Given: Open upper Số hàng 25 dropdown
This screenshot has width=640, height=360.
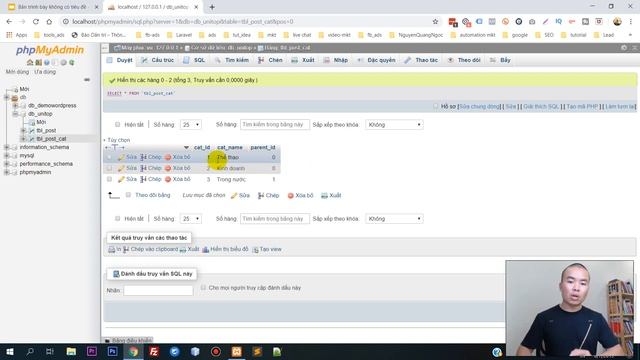Looking at the screenshot, I should [x=191, y=124].
